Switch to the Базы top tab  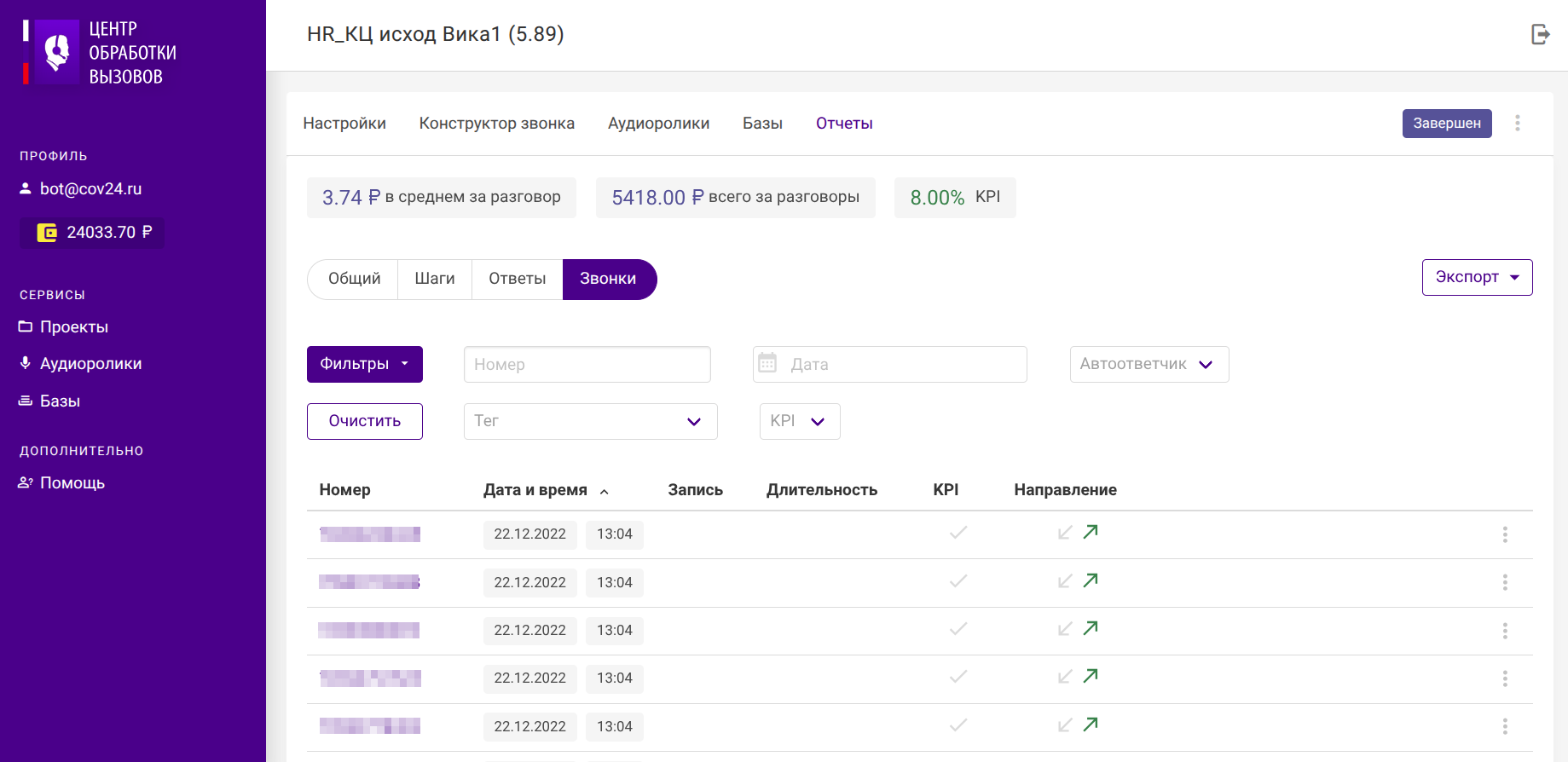pos(762,124)
